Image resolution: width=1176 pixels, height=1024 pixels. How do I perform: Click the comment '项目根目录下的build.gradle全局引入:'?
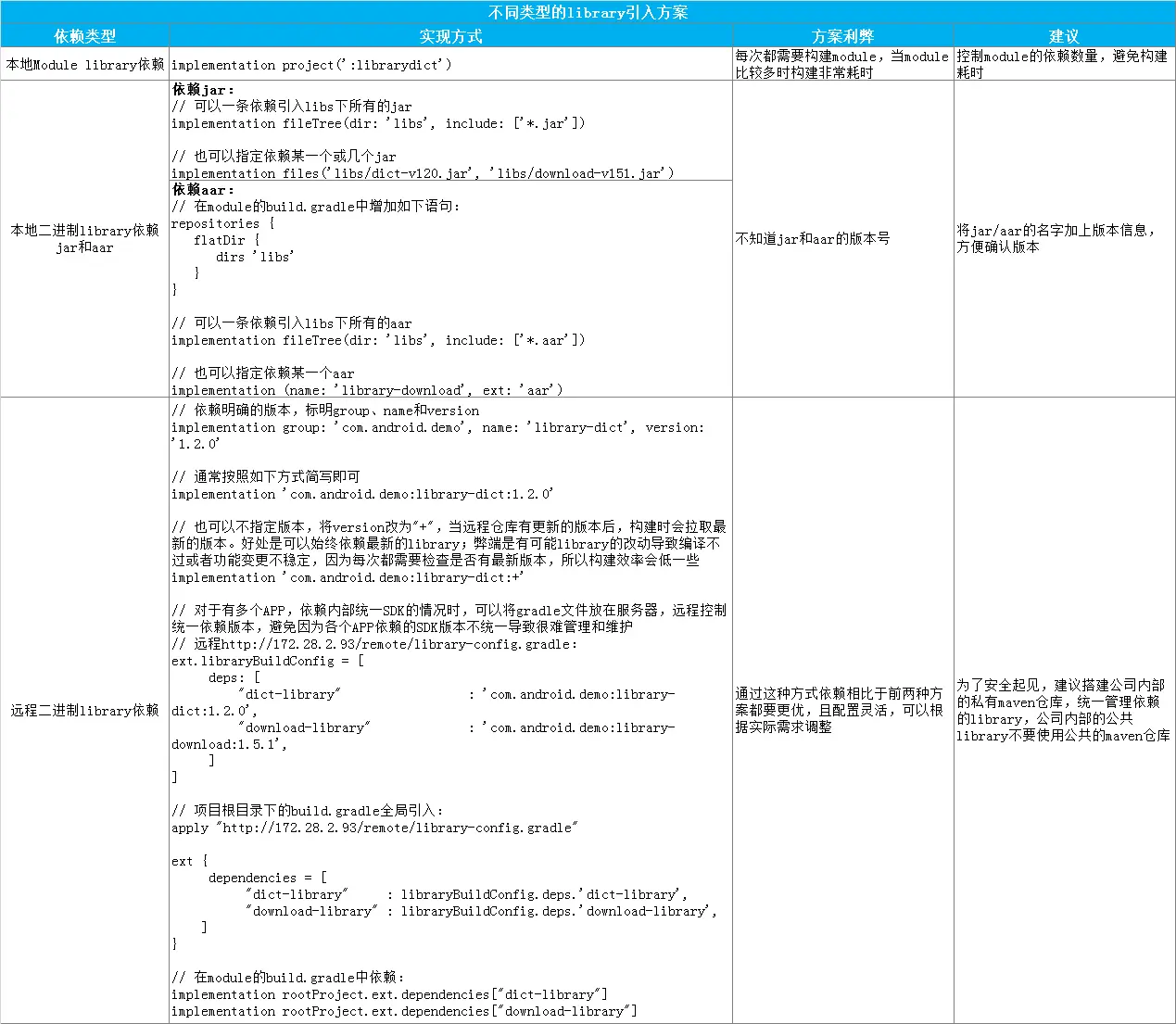(x=308, y=811)
